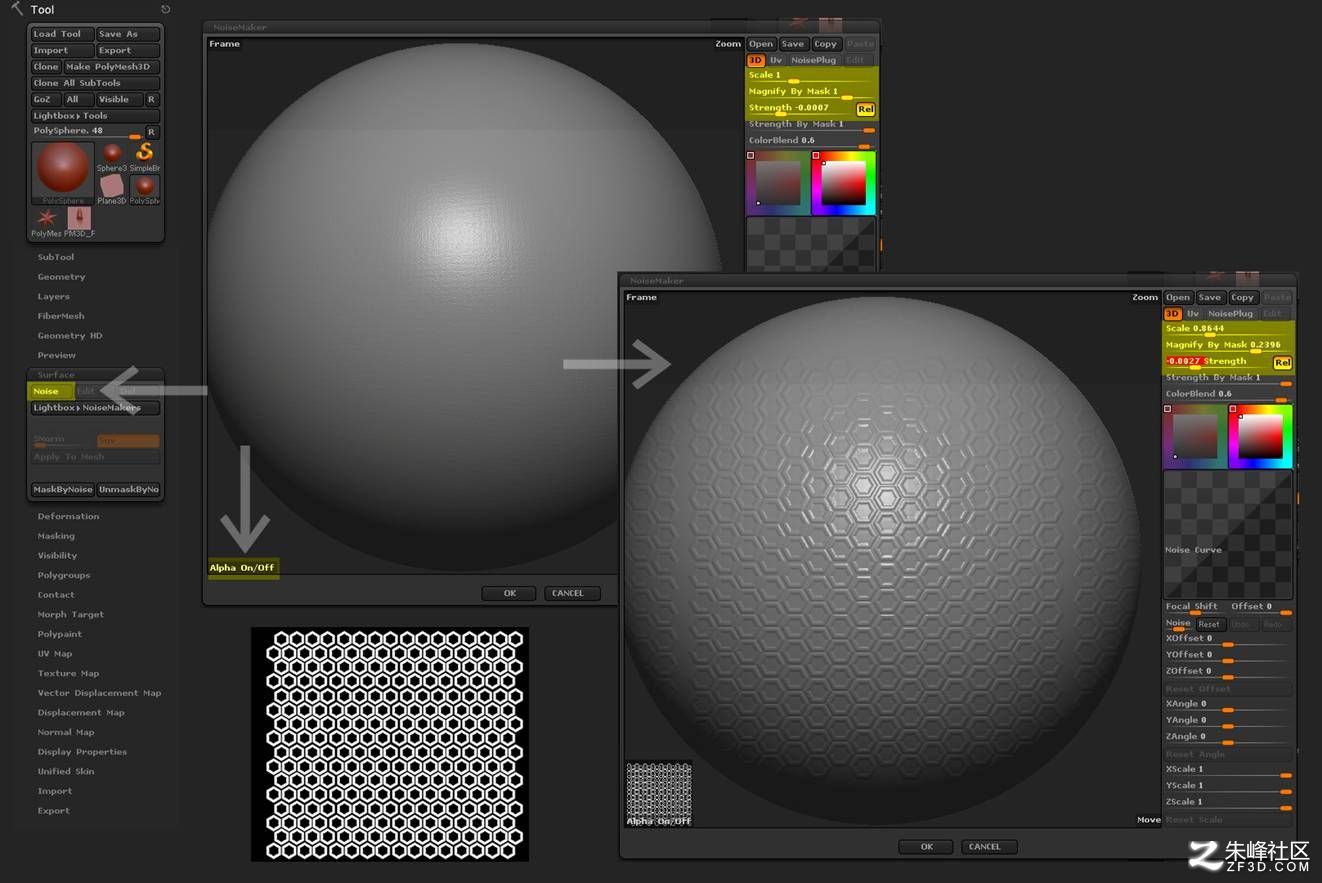Click Copy button in front NoiseMaker window
Image resolution: width=1322 pixels, height=883 pixels.
click(x=1243, y=297)
